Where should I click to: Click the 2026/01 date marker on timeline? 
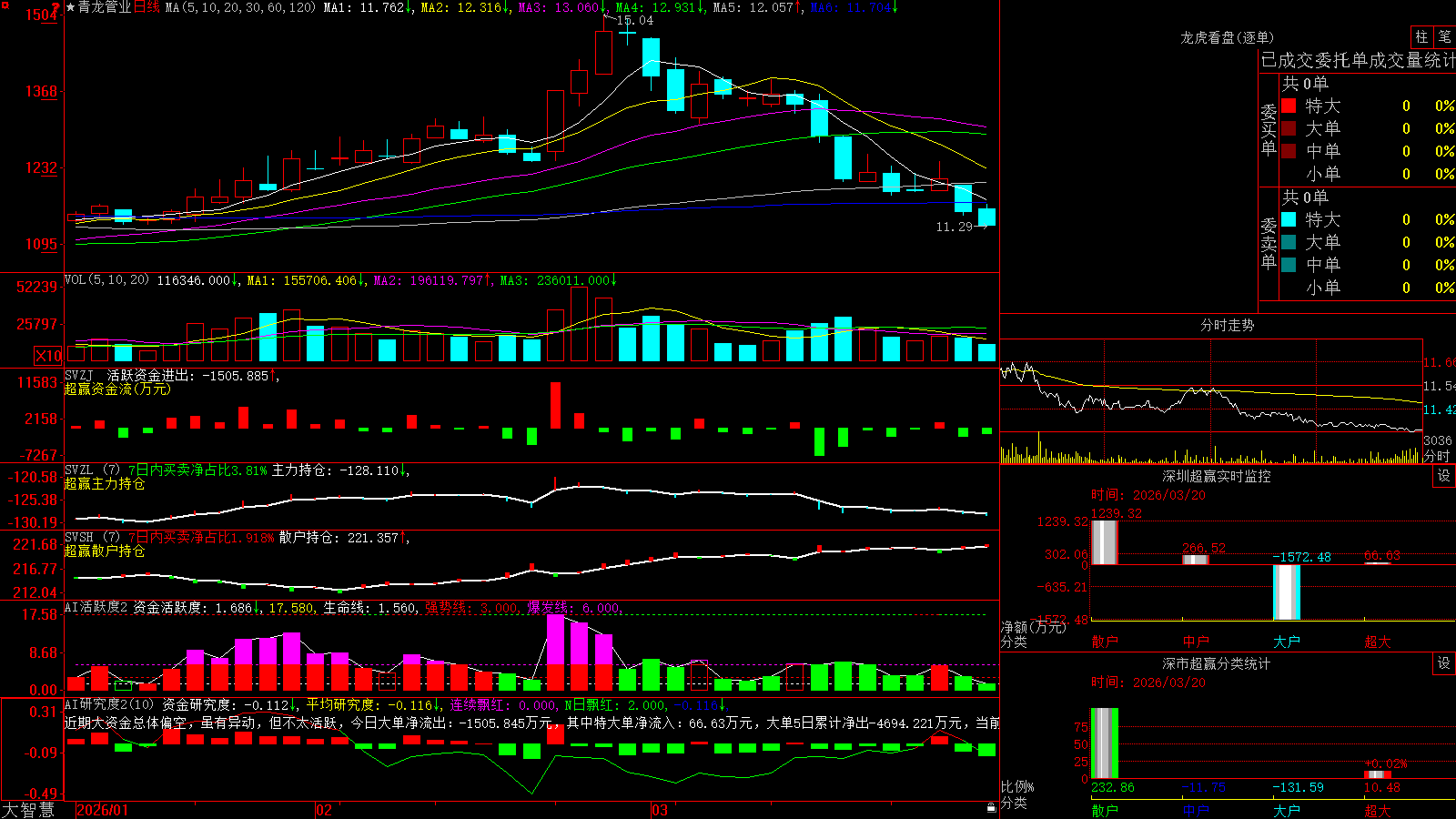click(103, 810)
